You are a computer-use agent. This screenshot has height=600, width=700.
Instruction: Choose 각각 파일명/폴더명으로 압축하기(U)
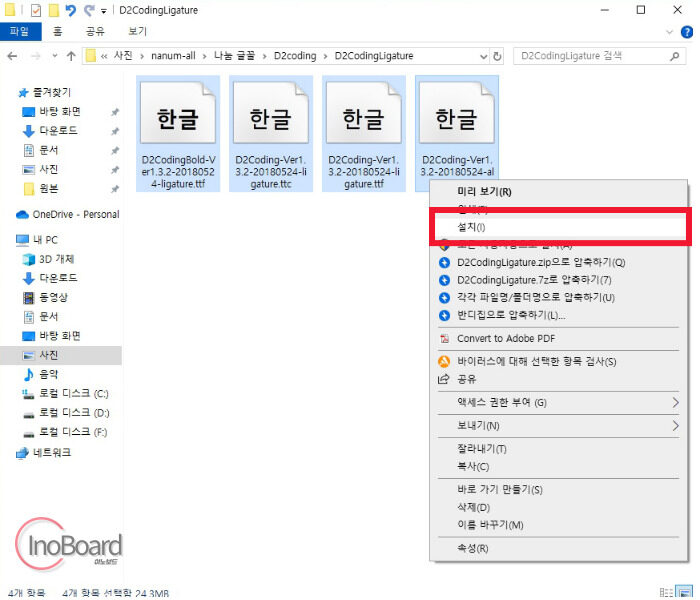click(558, 297)
